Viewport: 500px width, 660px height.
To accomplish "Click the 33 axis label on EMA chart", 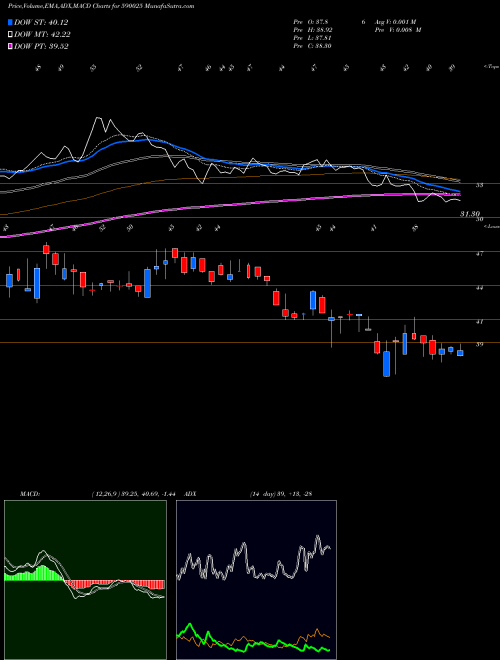I will pyautogui.click(x=479, y=185).
